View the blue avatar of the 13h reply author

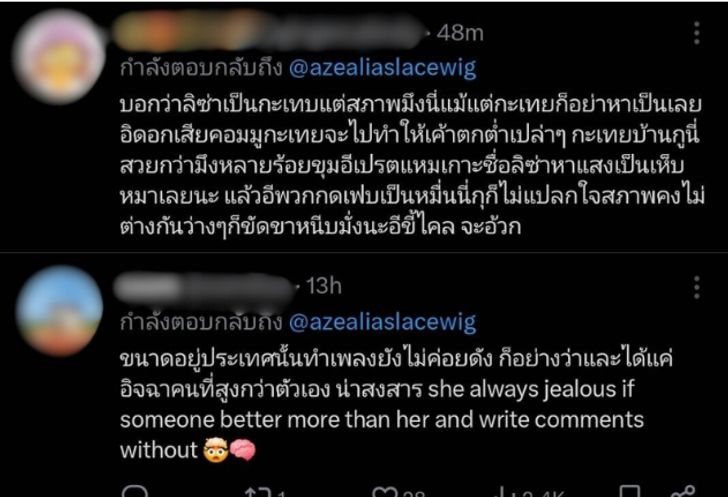point(59,310)
